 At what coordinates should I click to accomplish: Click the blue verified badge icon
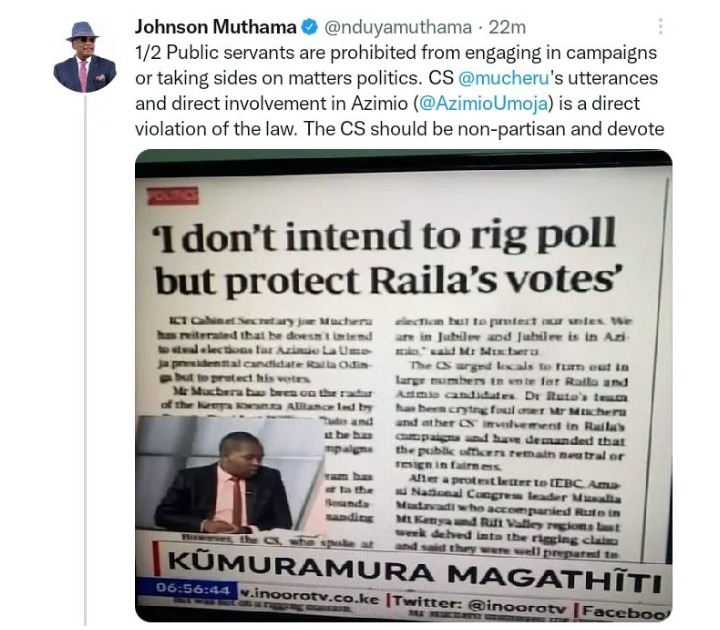click(x=309, y=27)
